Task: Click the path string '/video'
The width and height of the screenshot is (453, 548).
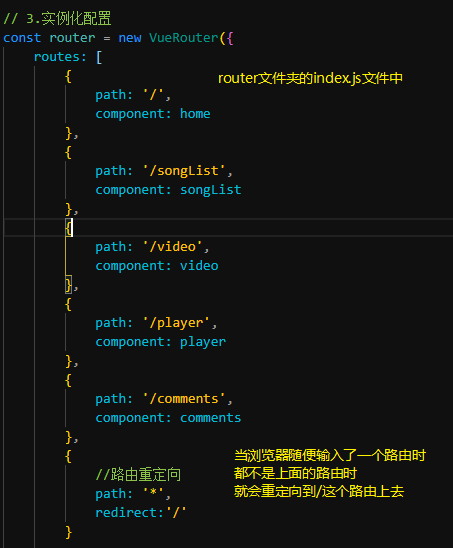Action: (x=172, y=247)
